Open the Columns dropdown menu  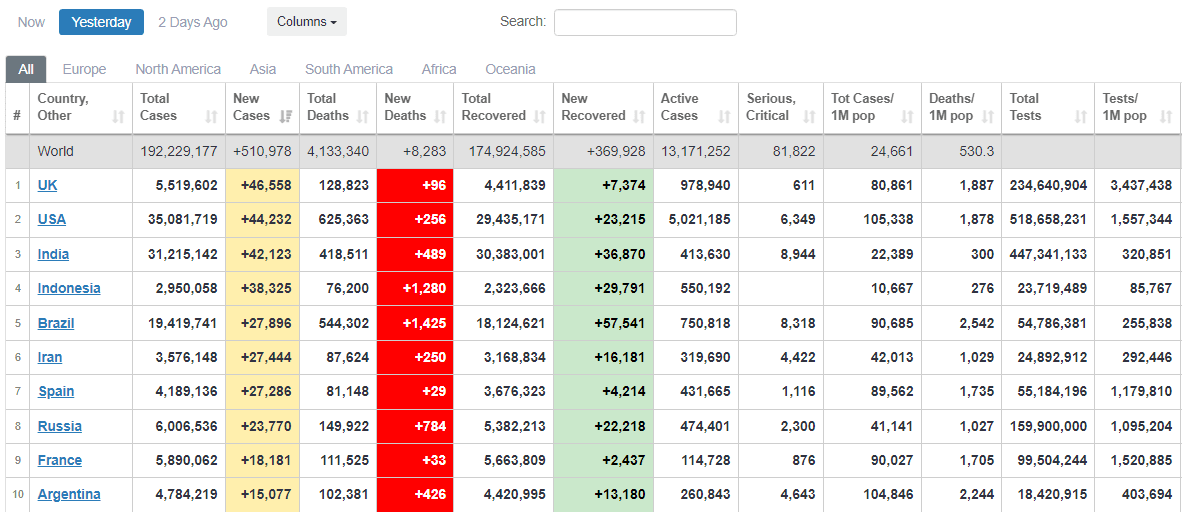[x=306, y=22]
